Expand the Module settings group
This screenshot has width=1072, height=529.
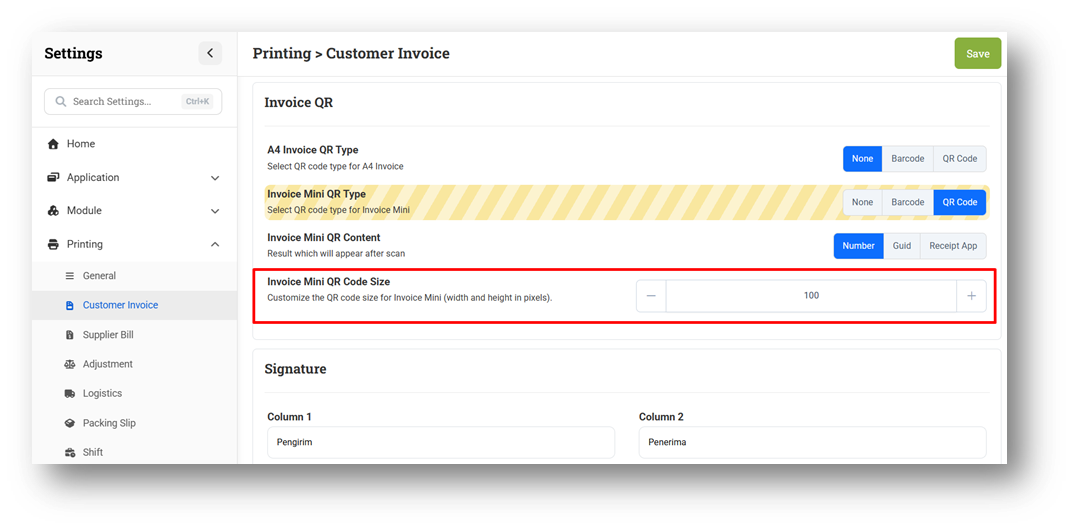(215, 211)
